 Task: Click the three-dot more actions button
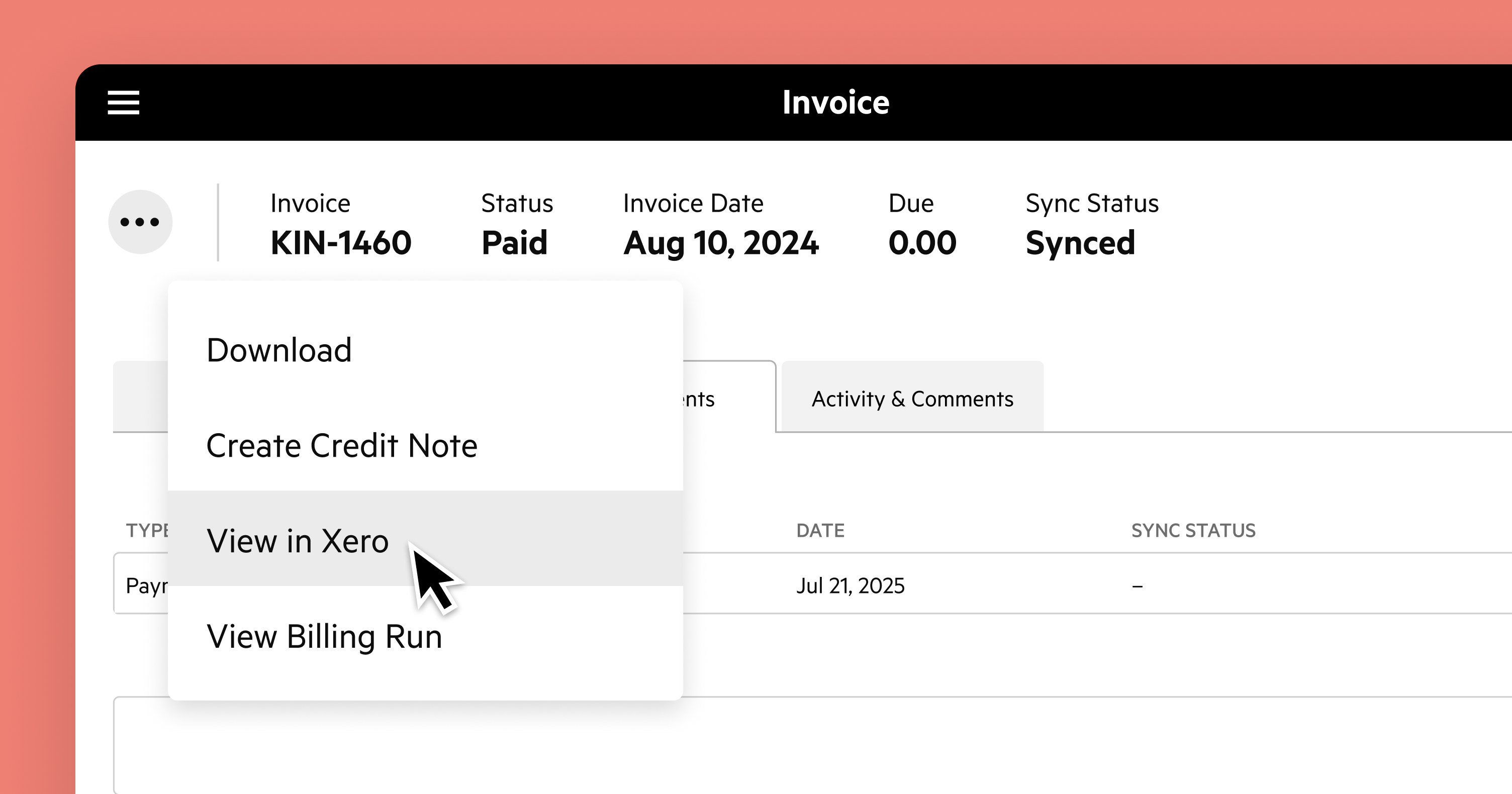pyautogui.click(x=140, y=222)
